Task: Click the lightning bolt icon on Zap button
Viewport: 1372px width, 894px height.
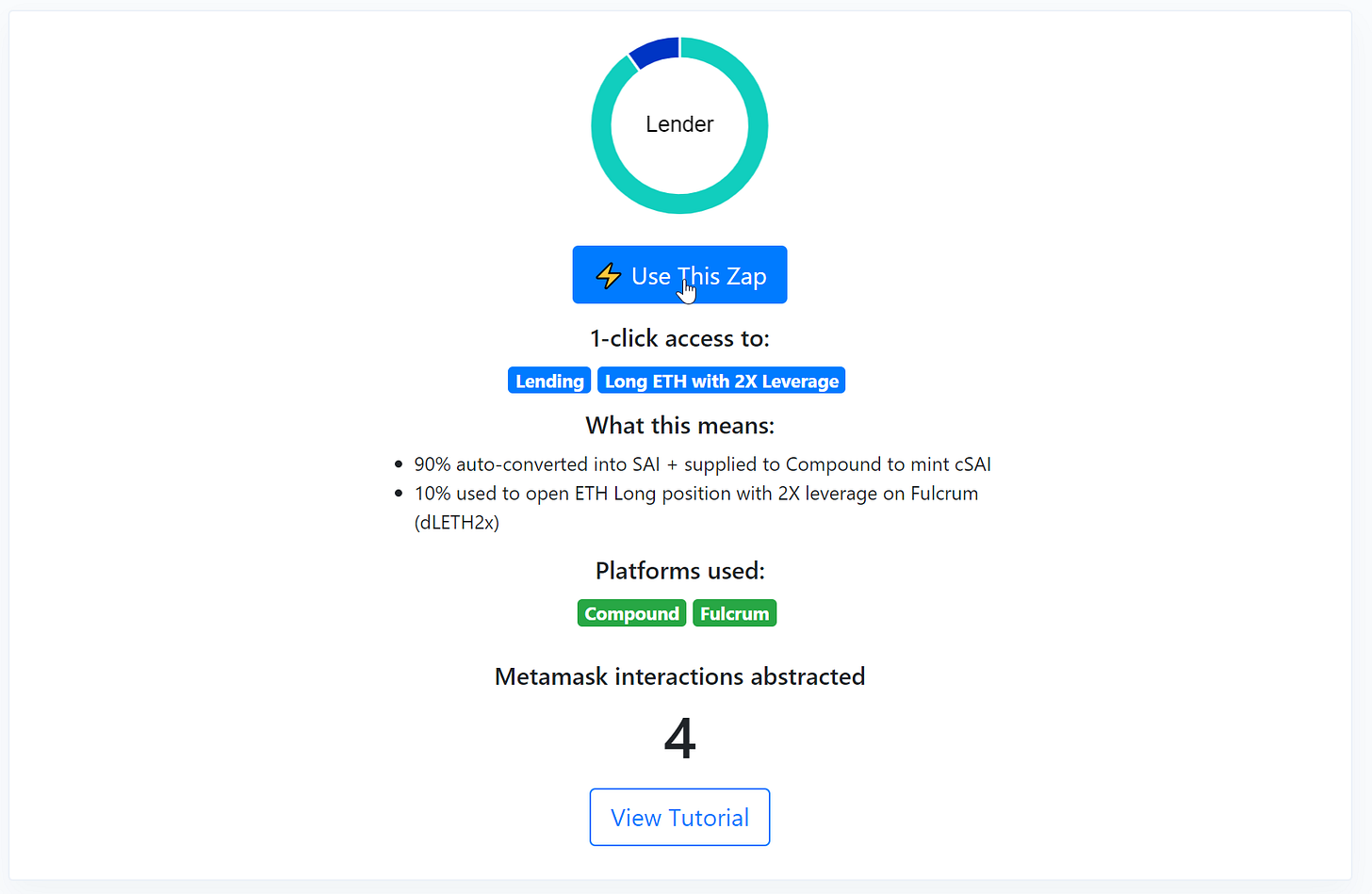Action: [608, 276]
